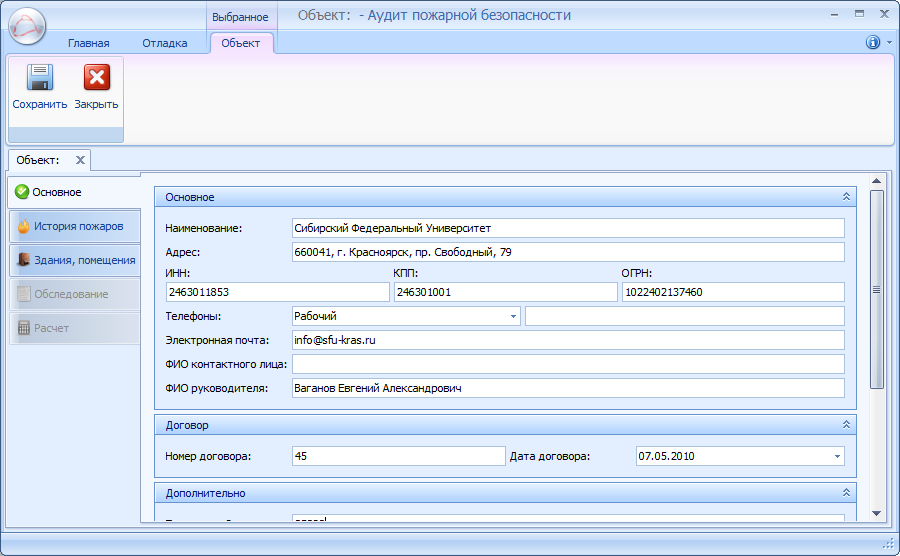Click the vertical scrollbar thumb
The image size is (900, 556).
876,290
